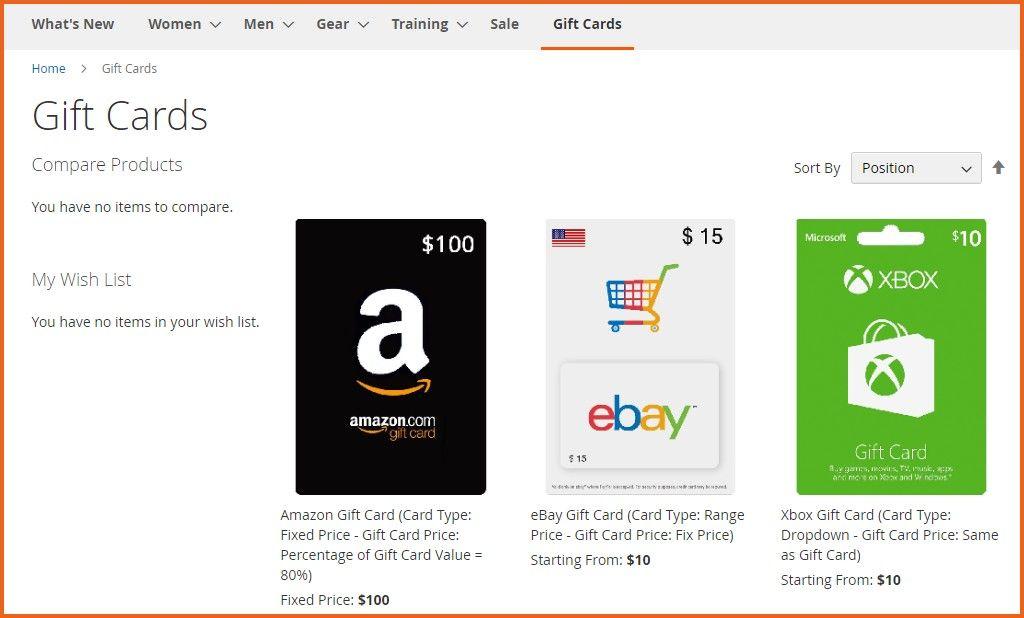Open the Xbox gift card image
Screen dimensions: 1024x618
[890, 357]
